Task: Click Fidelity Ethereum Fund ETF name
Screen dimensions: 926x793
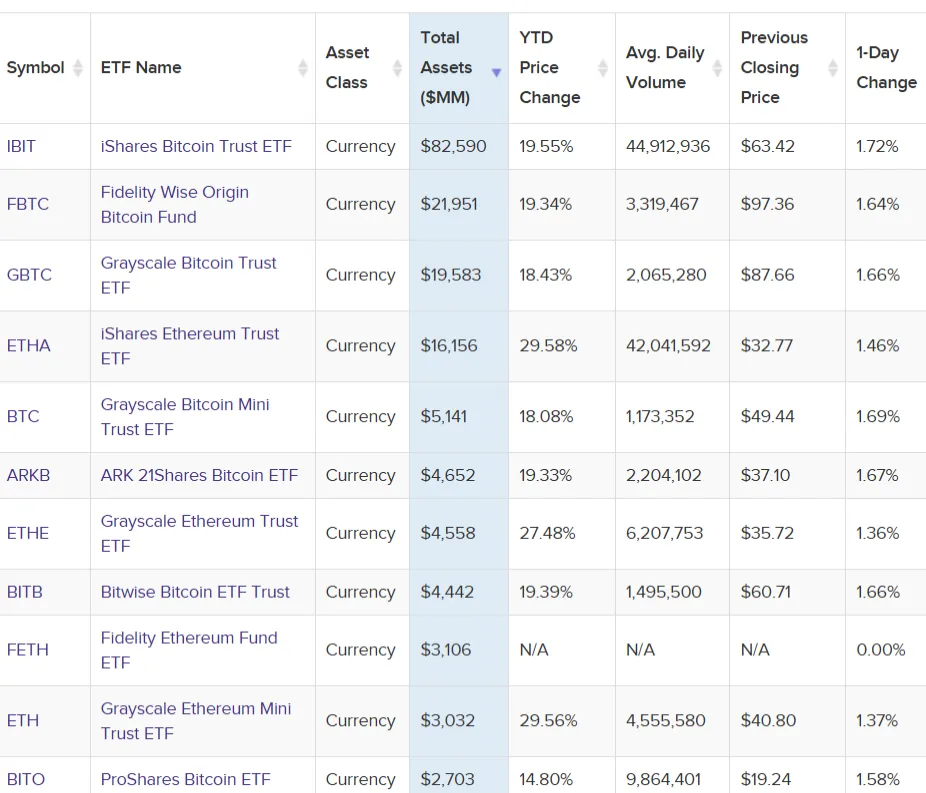Action: click(188, 649)
